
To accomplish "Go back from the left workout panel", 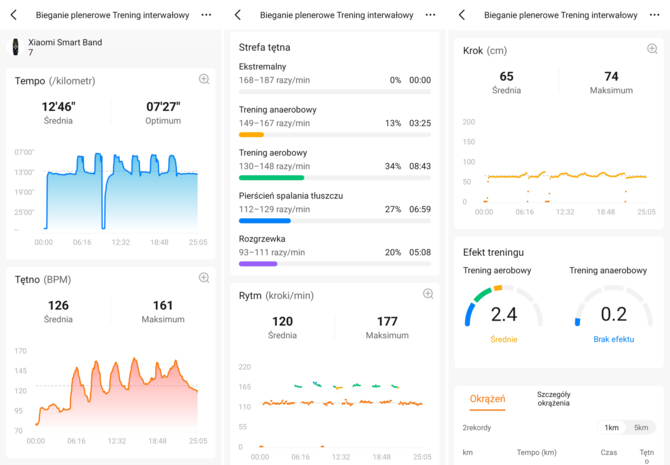I will (x=14, y=15).
